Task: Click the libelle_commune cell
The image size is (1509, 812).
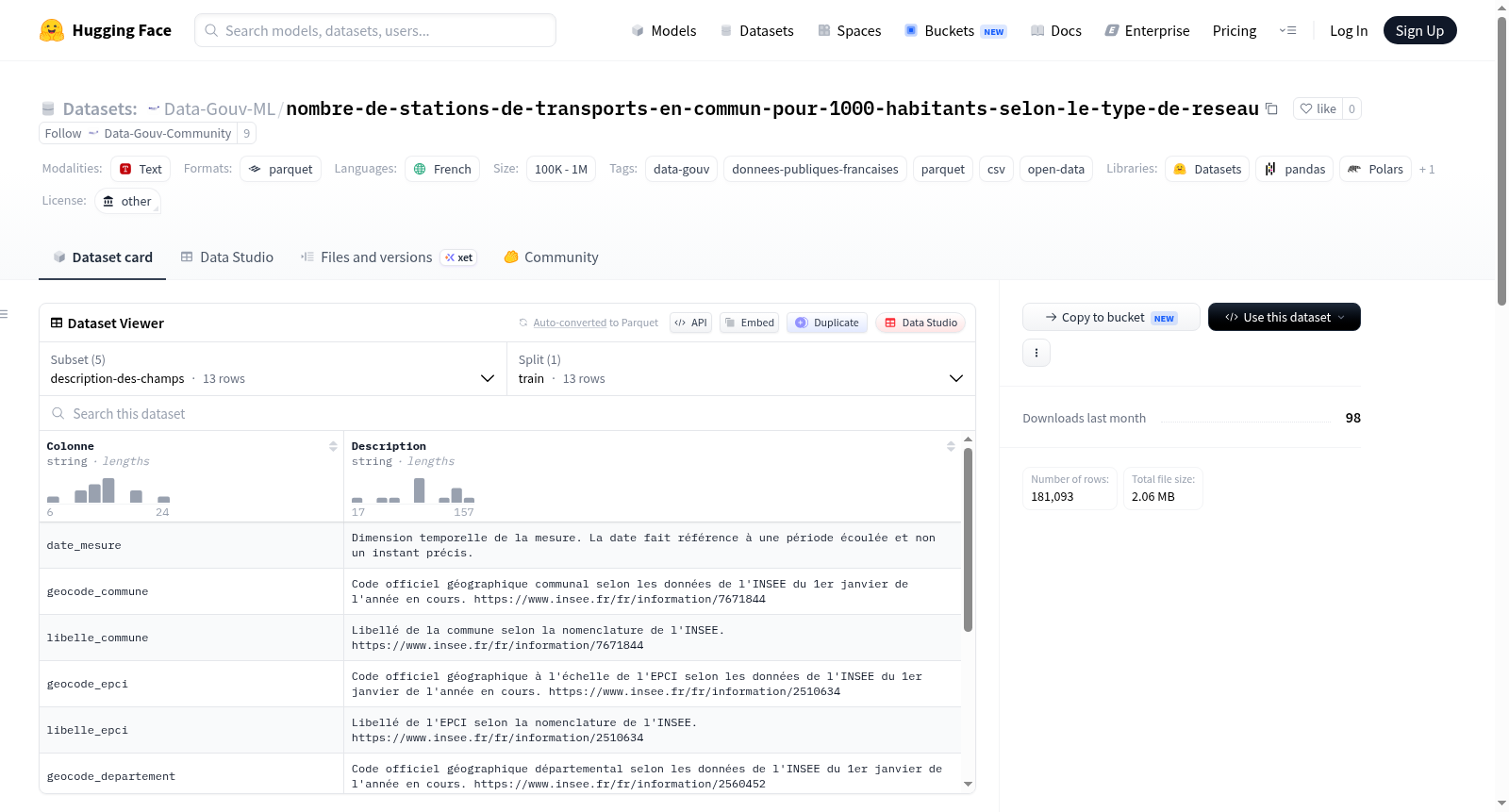Action: click(x=191, y=638)
